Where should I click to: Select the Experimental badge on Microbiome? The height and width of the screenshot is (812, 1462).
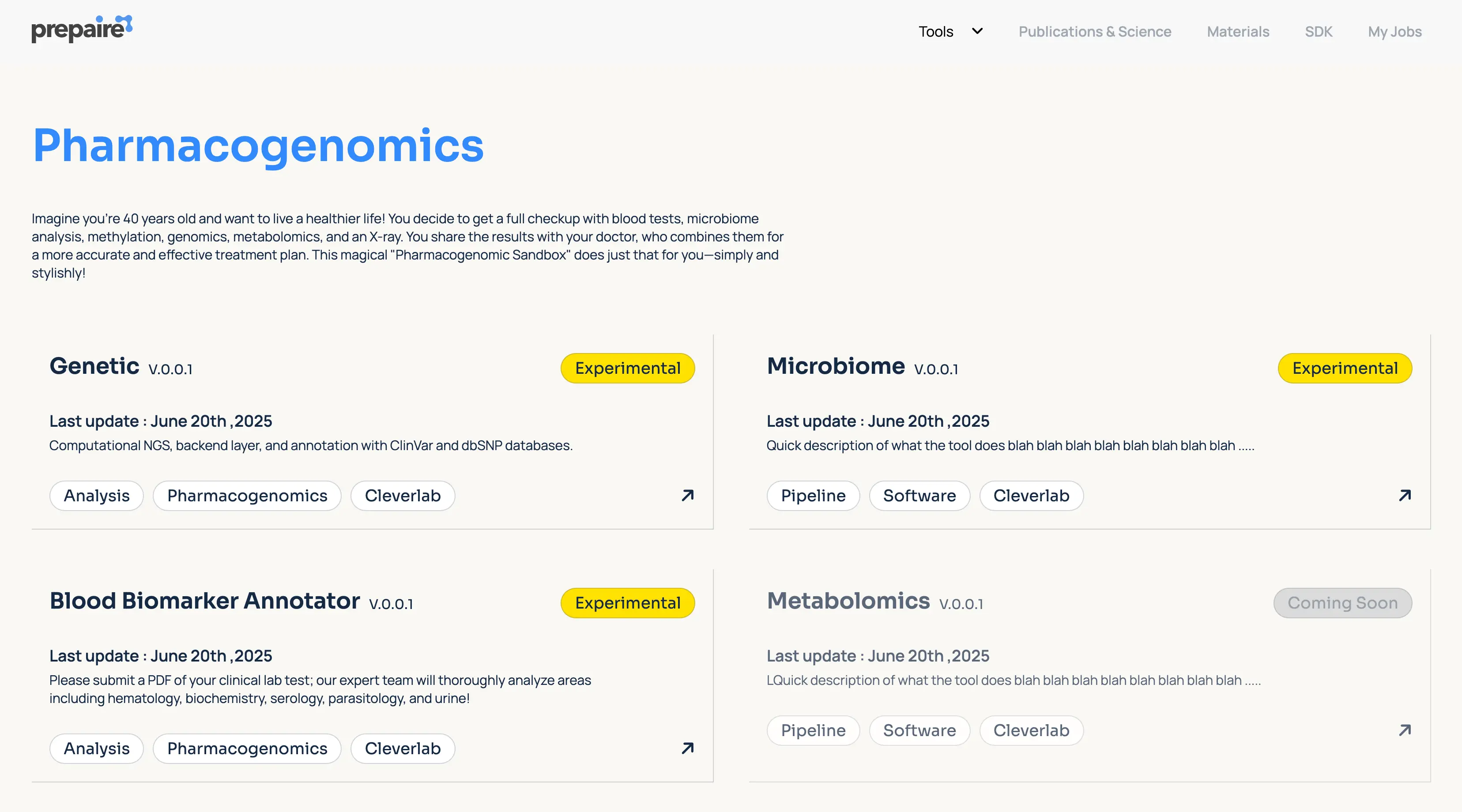pos(1345,368)
